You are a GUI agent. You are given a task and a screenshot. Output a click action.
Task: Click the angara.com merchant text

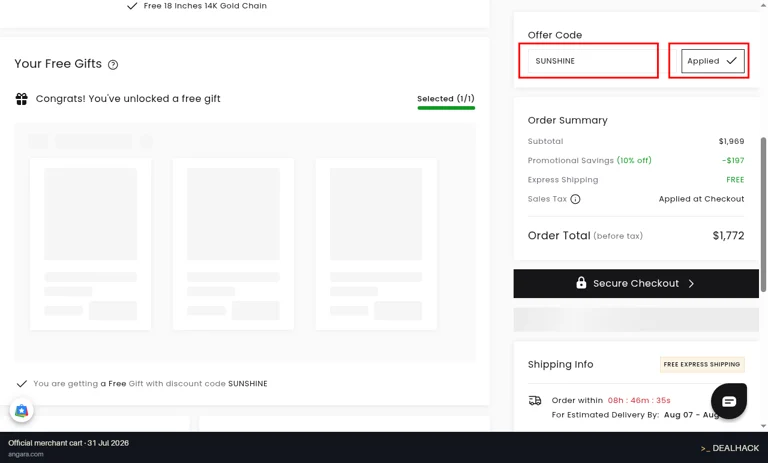click(x=25, y=454)
